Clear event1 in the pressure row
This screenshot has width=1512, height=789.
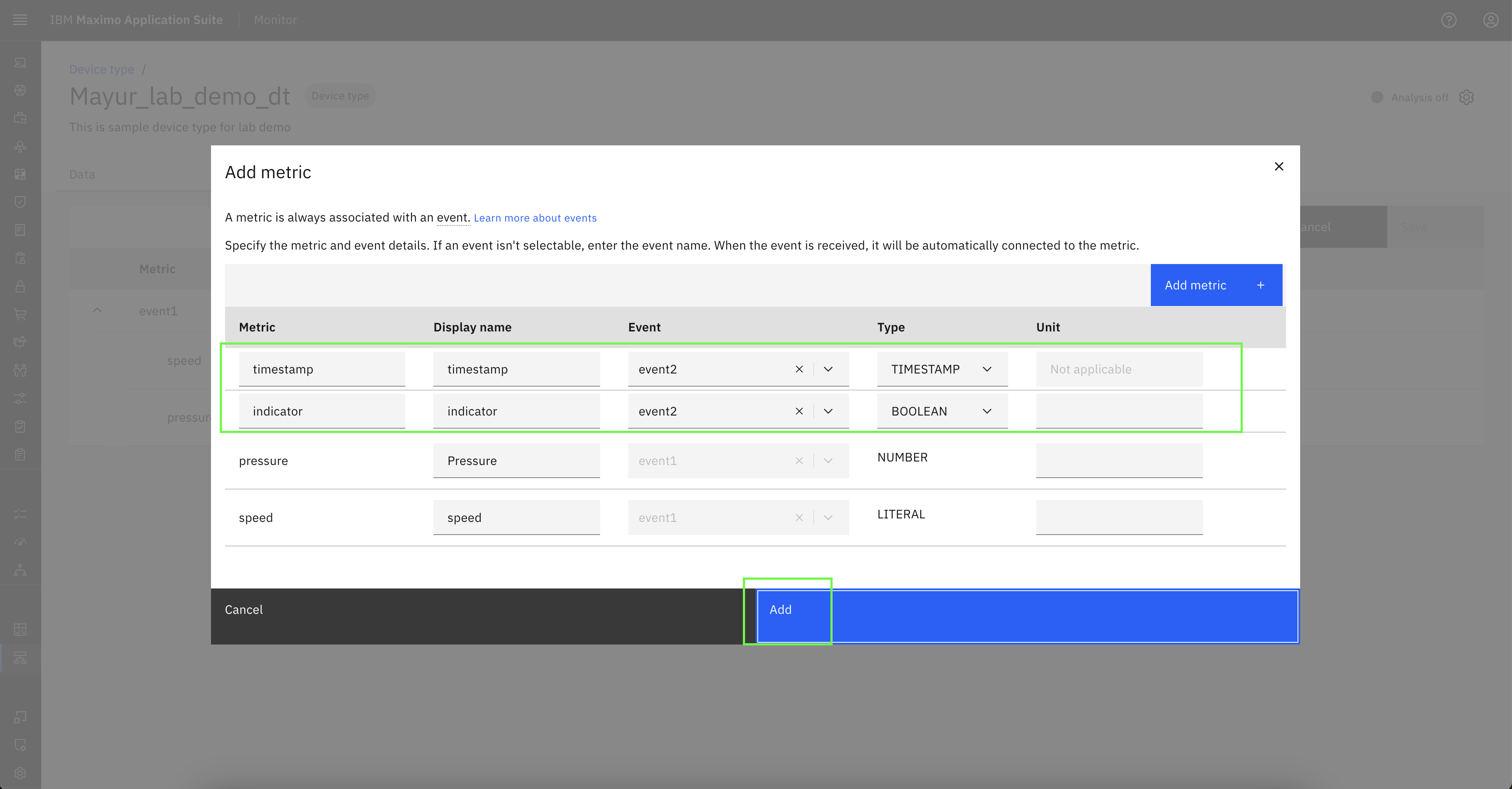(799, 461)
